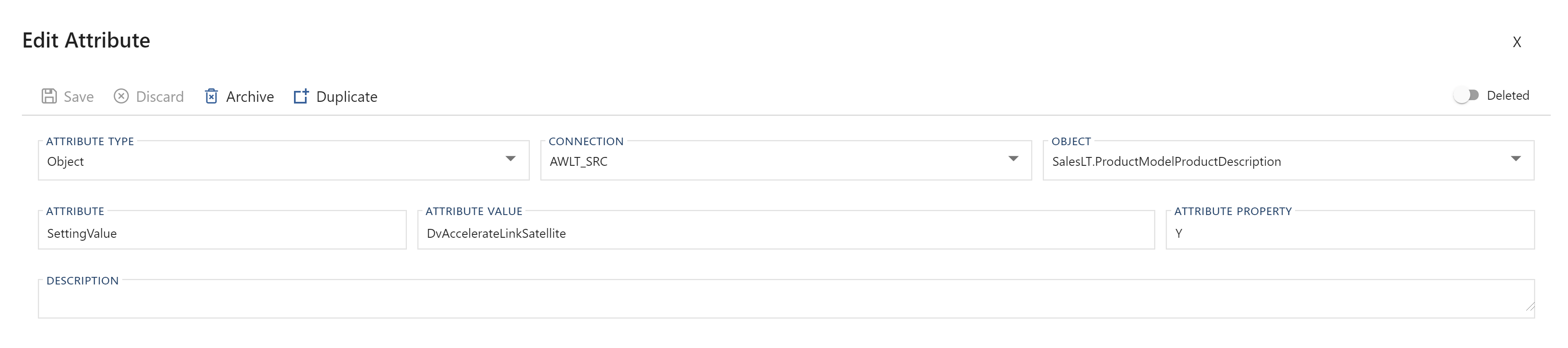Click the SalesLT.ProductModelProductDescription object value
Viewport: 1568px width, 348px height.
point(1166,162)
